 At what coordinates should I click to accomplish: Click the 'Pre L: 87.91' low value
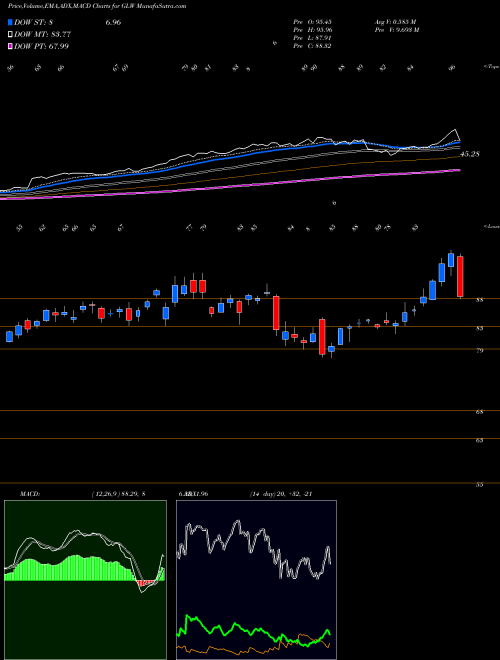312,38
